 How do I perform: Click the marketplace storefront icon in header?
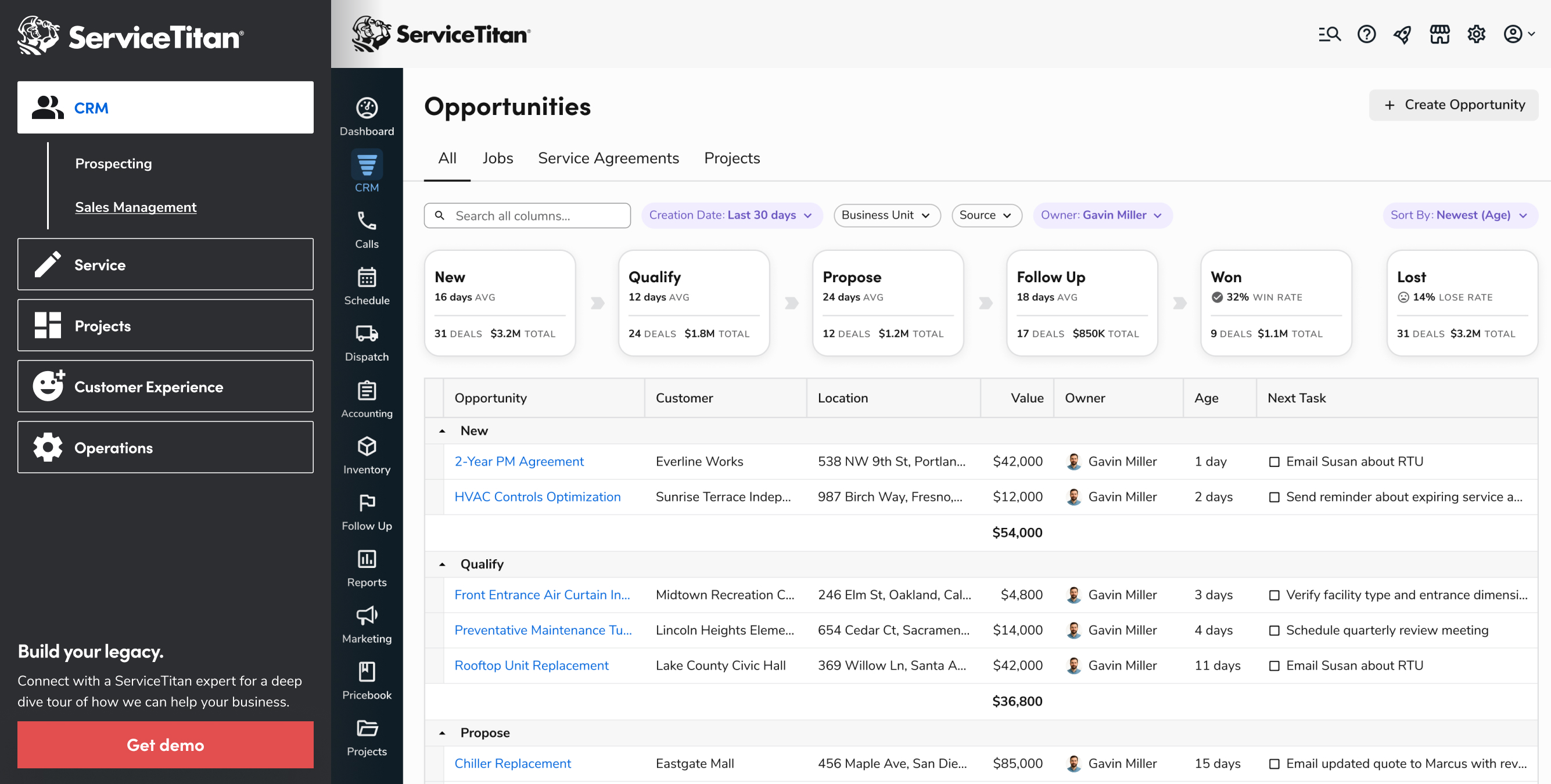pos(1439,34)
